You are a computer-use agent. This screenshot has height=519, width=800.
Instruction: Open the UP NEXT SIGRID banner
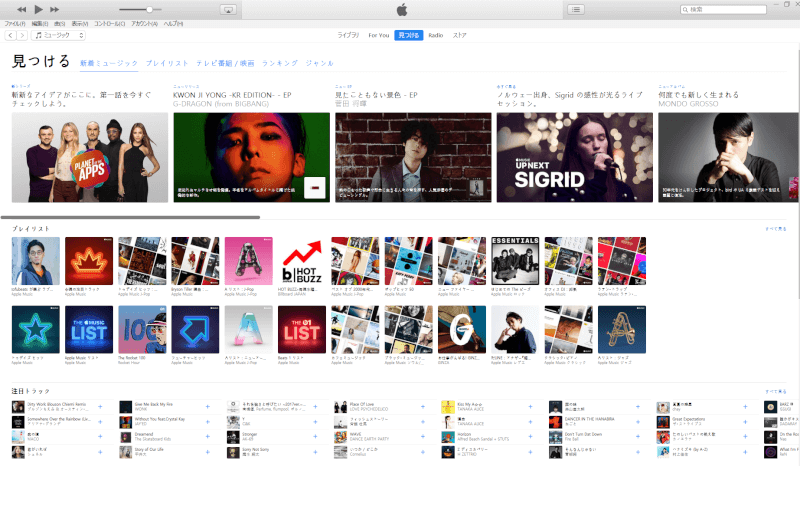coord(574,157)
